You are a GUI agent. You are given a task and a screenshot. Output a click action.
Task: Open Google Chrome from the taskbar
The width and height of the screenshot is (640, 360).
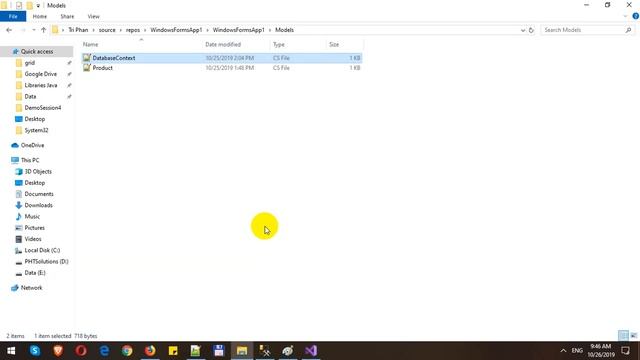tap(127, 351)
